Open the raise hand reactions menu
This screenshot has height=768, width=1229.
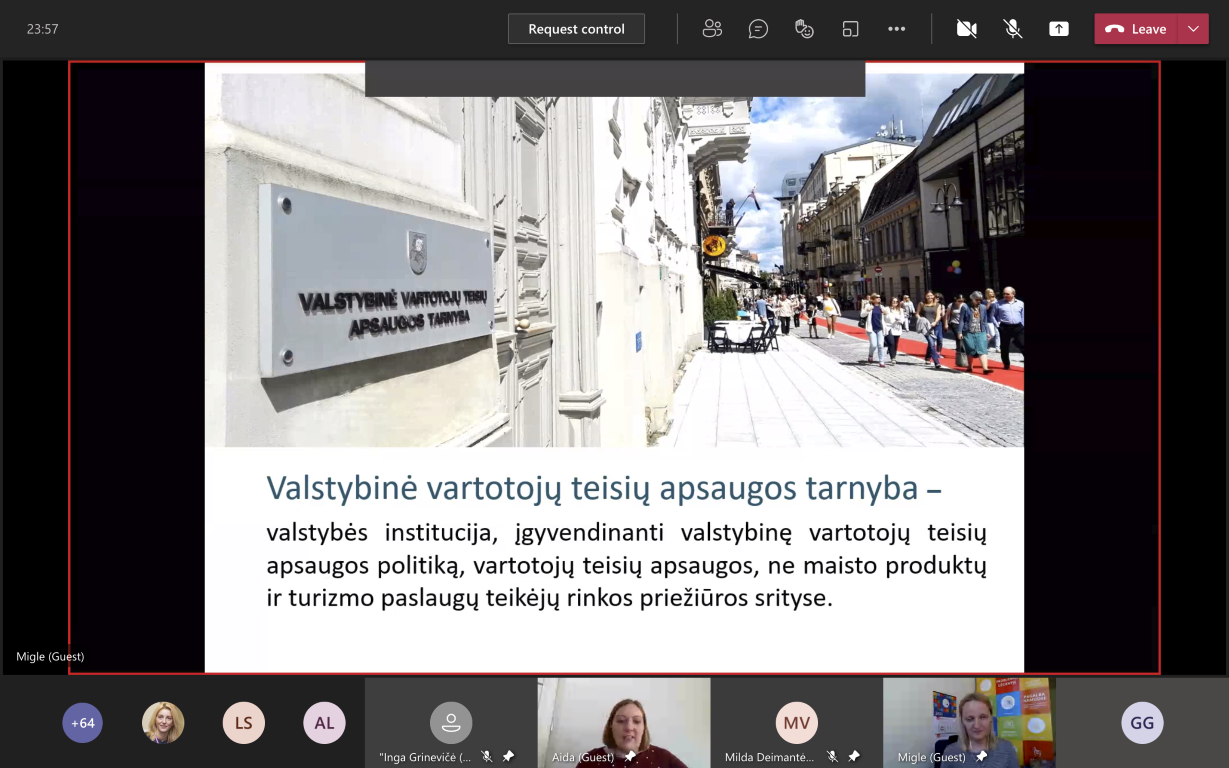804,29
